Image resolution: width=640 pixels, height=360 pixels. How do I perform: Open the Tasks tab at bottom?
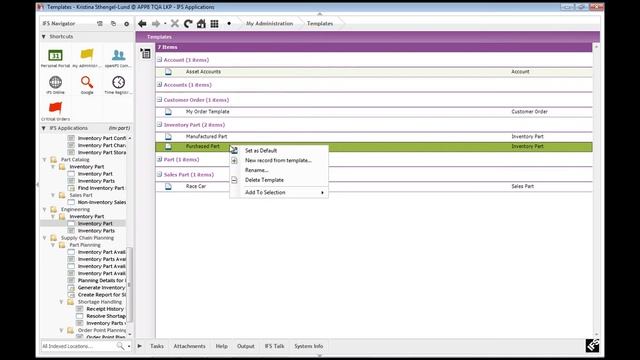[157, 346]
